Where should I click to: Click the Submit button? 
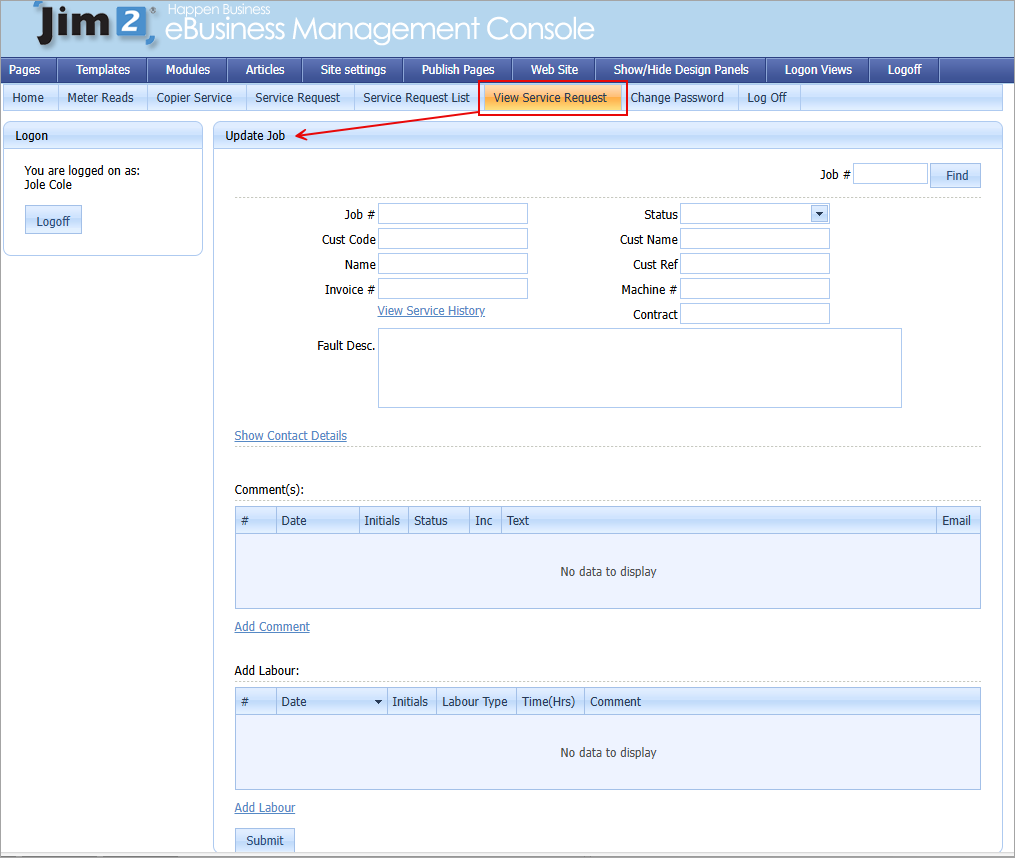click(x=264, y=839)
